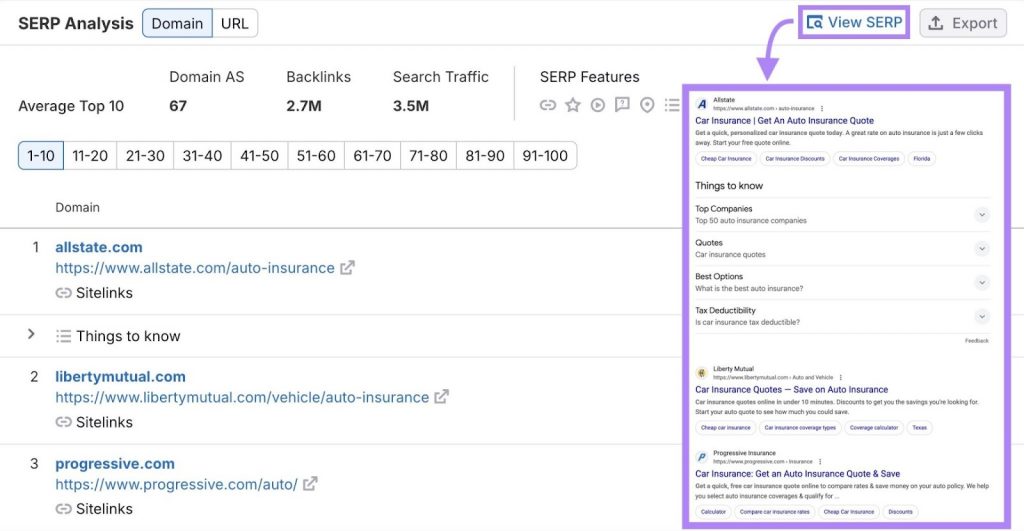This screenshot has height=531, width=1024.
Task: Click 'Car Insurance Quotes — Save on Auto Insurance' title
Action: click(x=792, y=389)
